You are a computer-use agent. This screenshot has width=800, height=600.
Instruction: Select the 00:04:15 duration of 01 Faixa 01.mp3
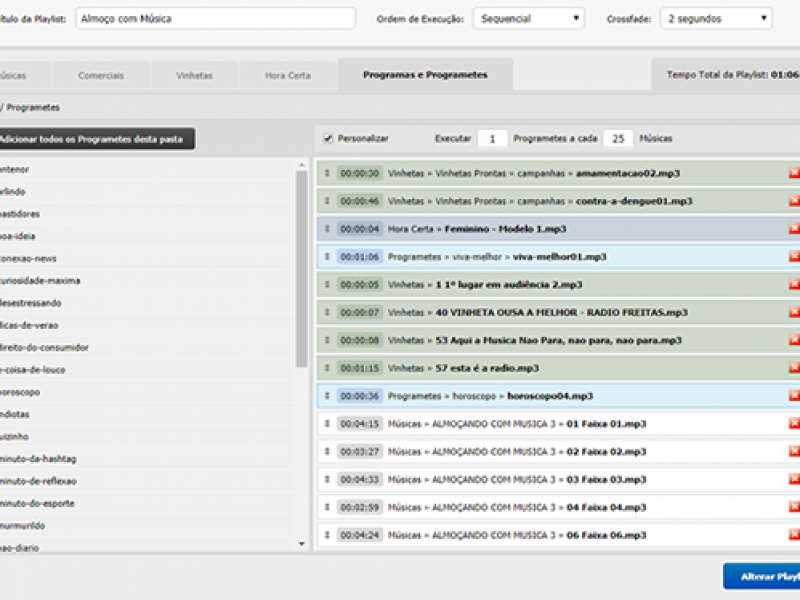coord(360,423)
